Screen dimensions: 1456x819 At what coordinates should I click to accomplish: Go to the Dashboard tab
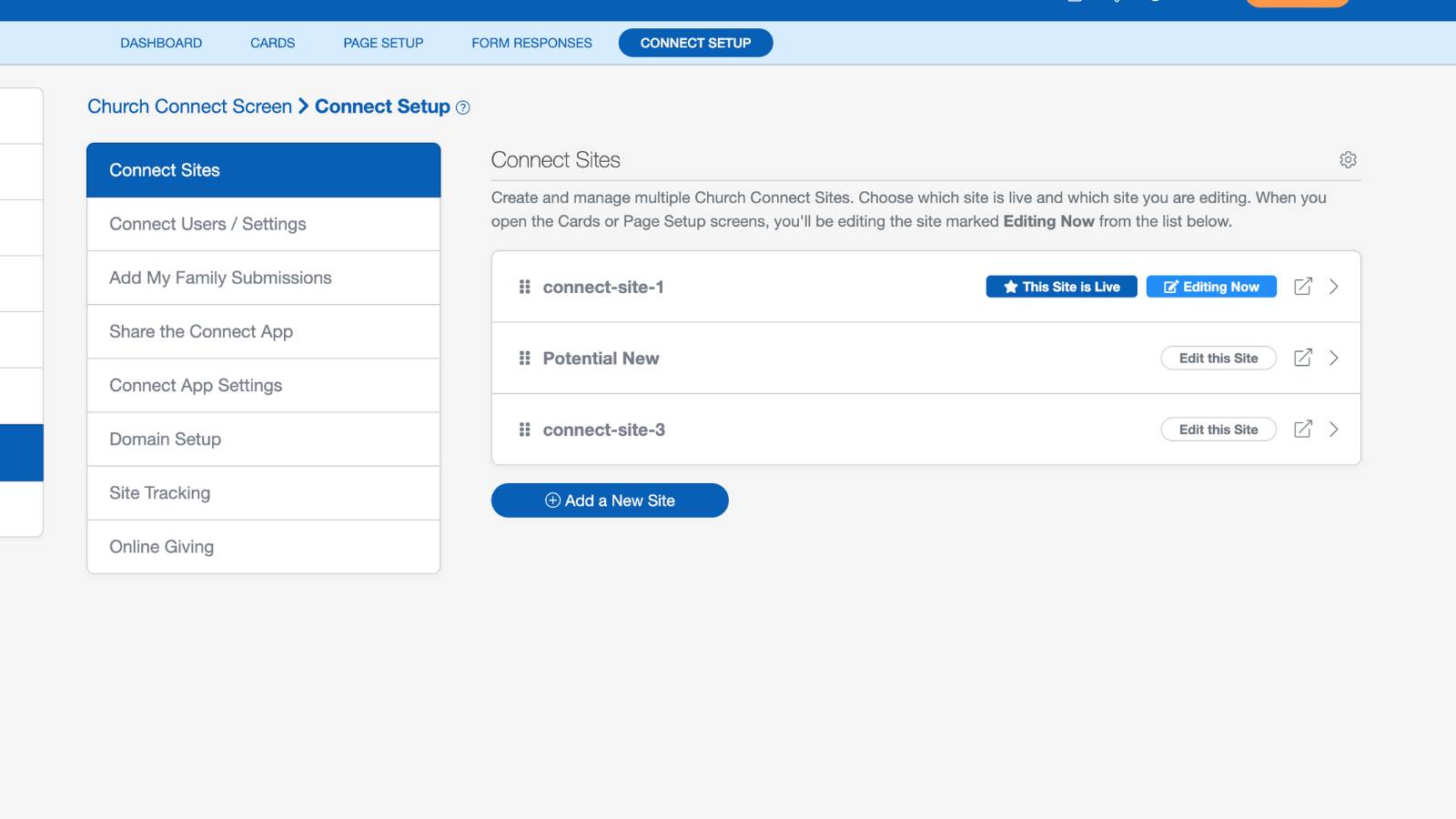161,43
